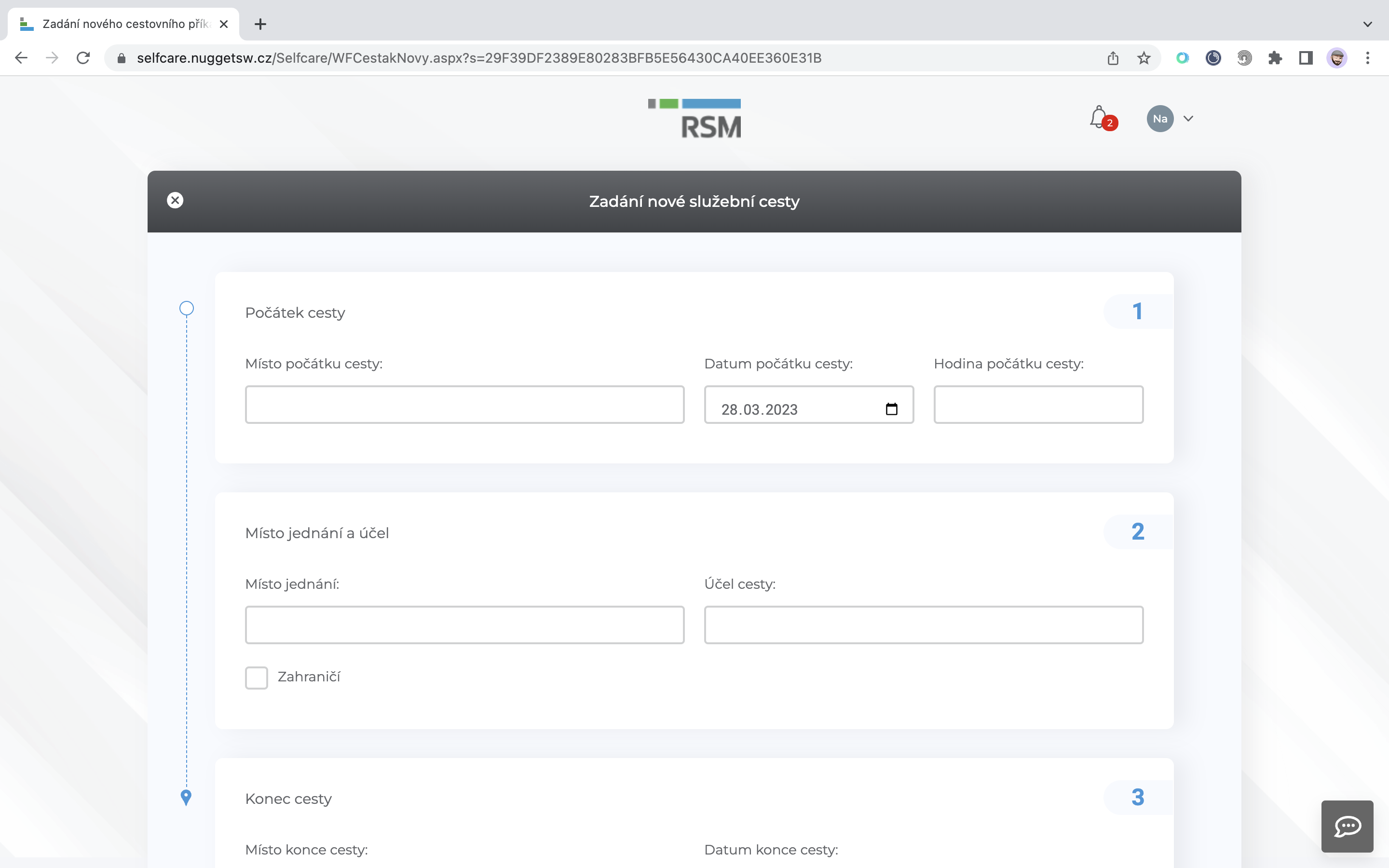Image resolution: width=1389 pixels, height=868 pixels.
Task: View site security lock information
Action: (121, 58)
